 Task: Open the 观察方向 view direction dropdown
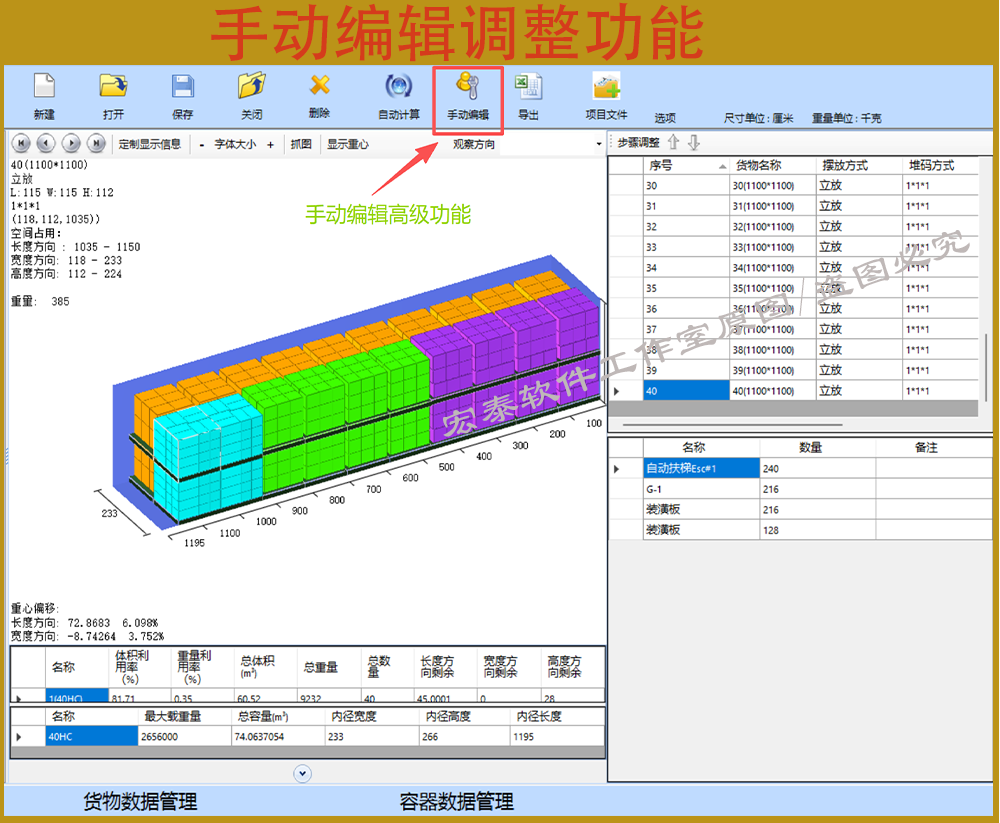pyautogui.click(x=599, y=144)
